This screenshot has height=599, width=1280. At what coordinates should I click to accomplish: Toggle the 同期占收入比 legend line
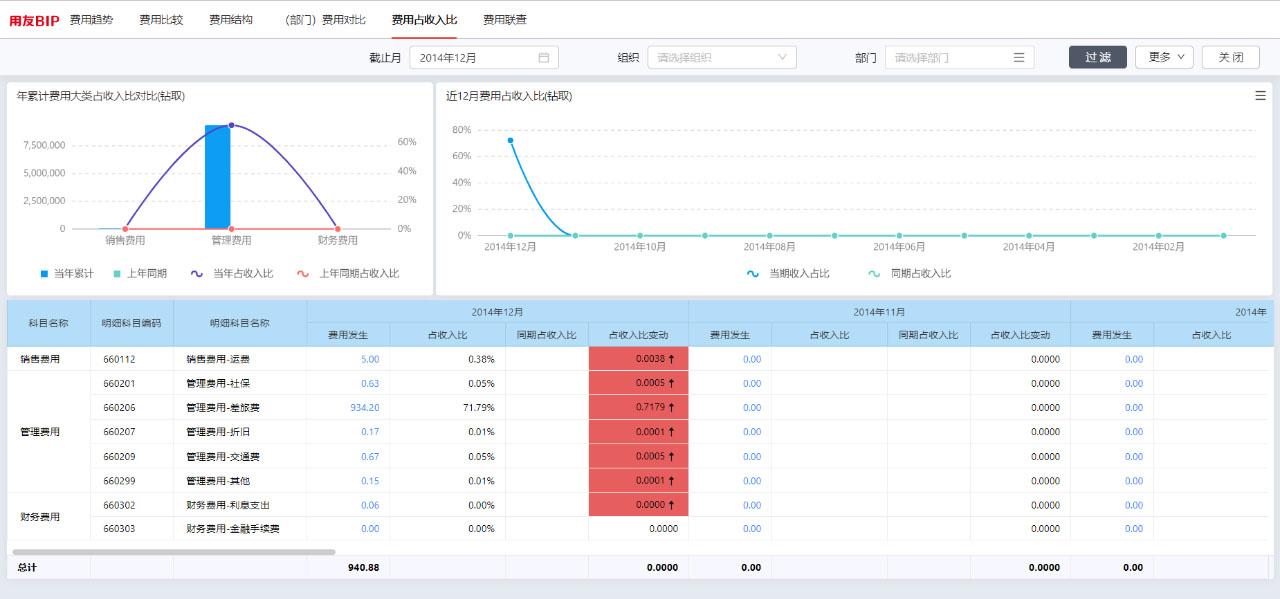pos(909,273)
